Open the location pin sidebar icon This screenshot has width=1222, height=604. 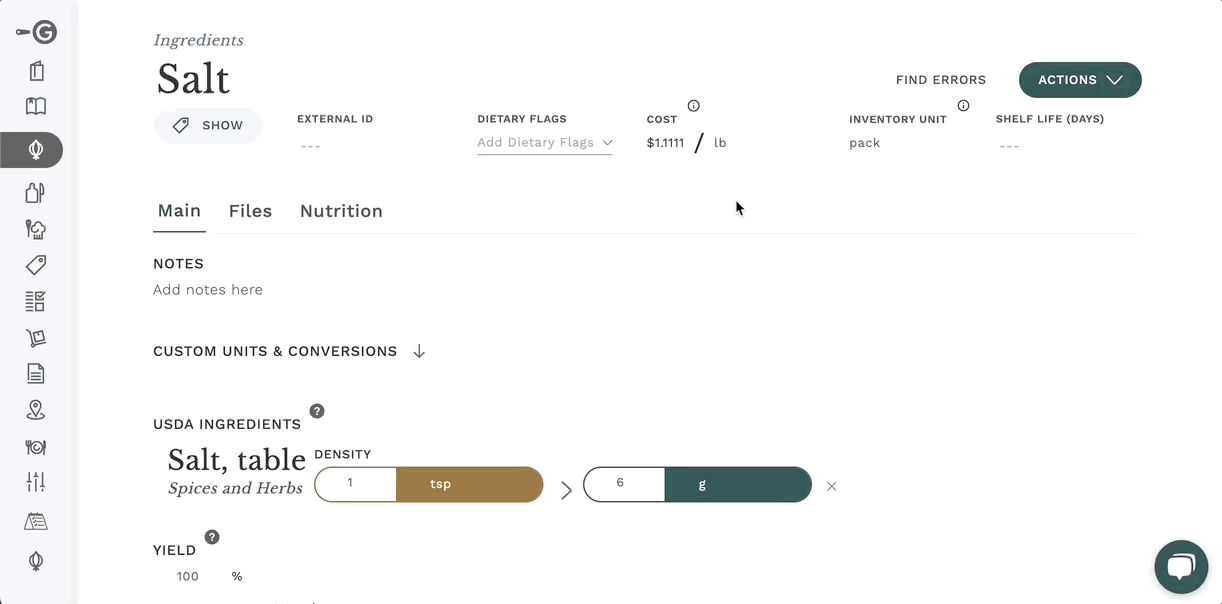coord(36,410)
